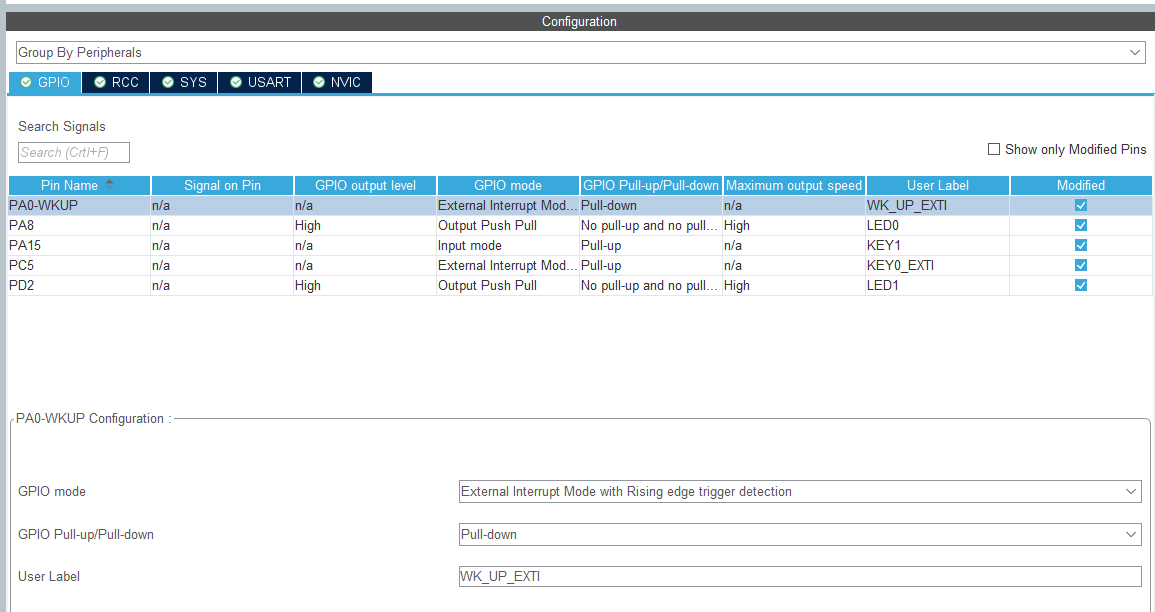Select the USART tab
The image size is (1155, 612).
260,82
